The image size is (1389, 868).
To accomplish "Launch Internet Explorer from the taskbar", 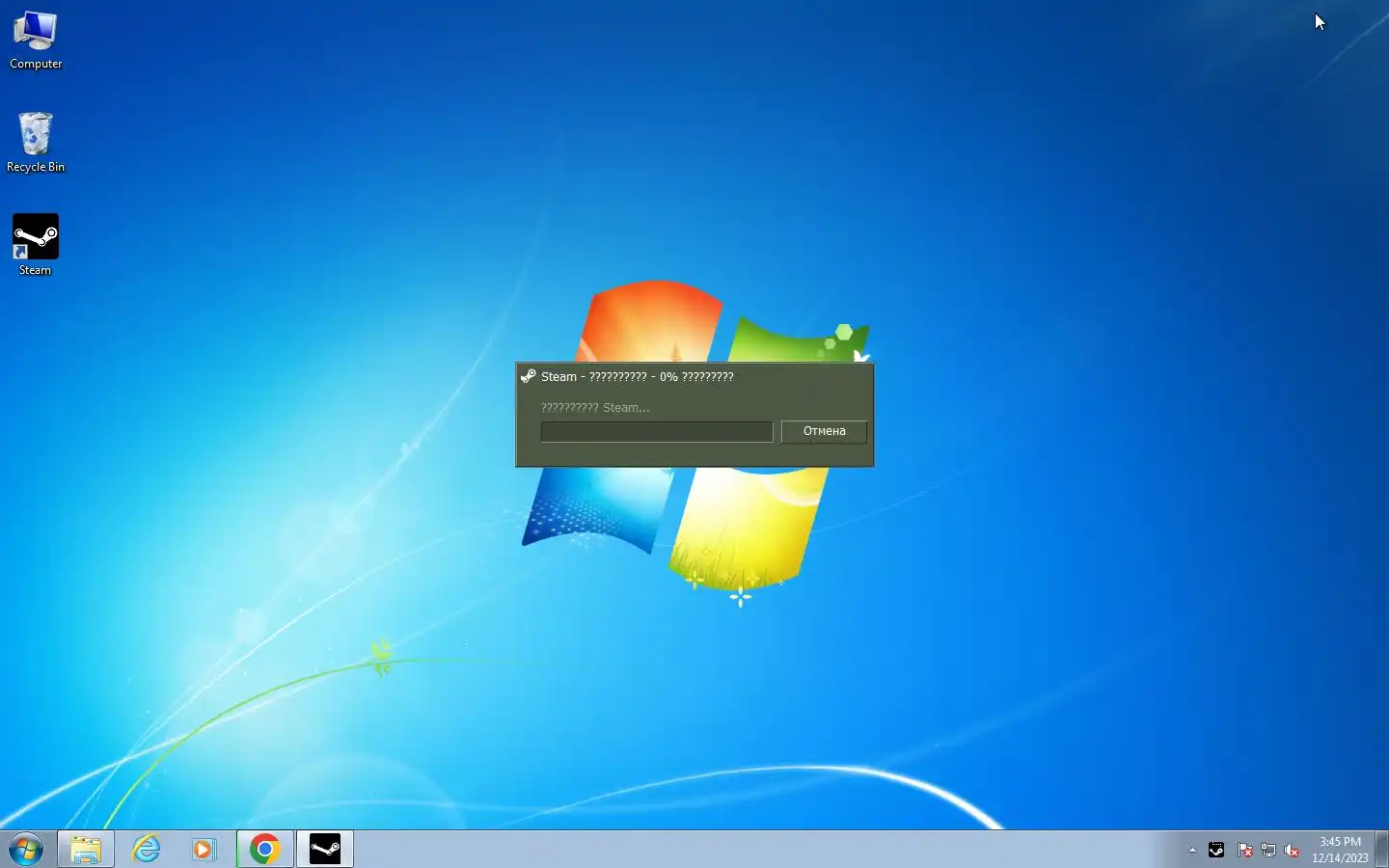I will coord(146,850).
